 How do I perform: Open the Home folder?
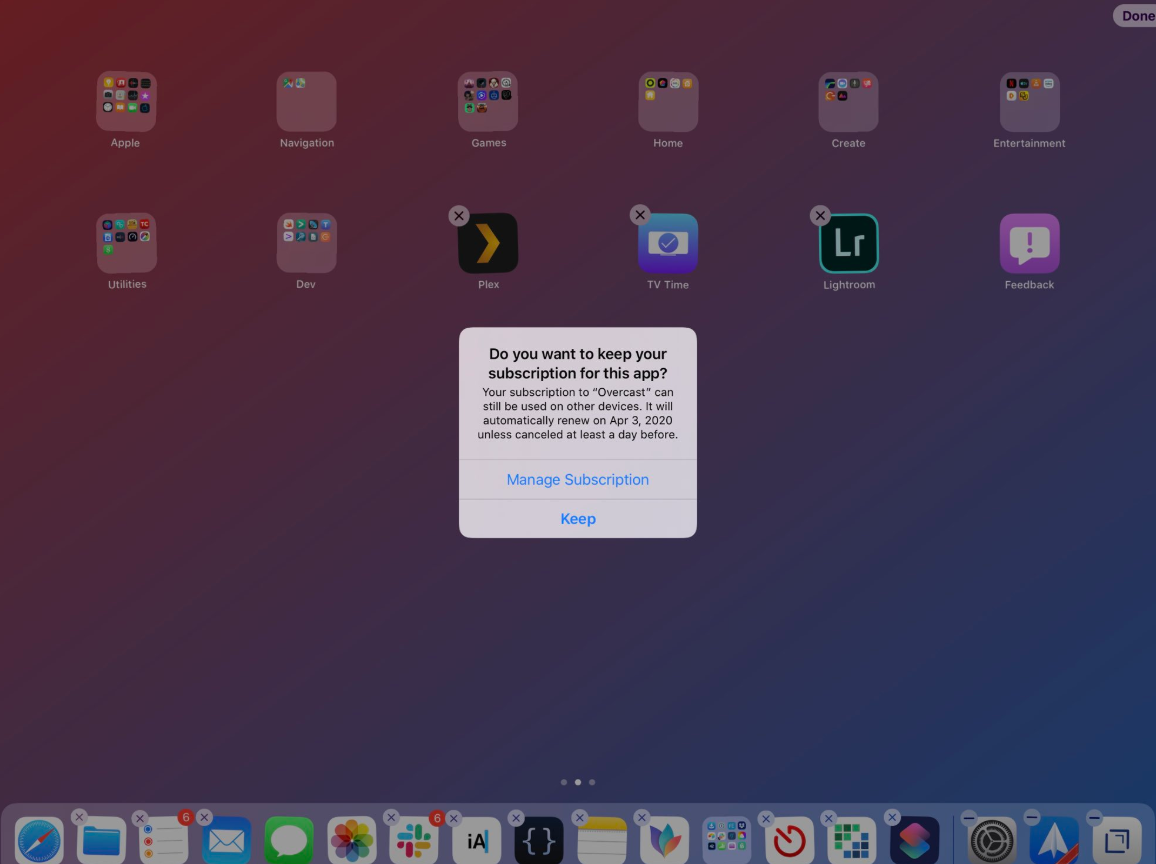point(668,102)
